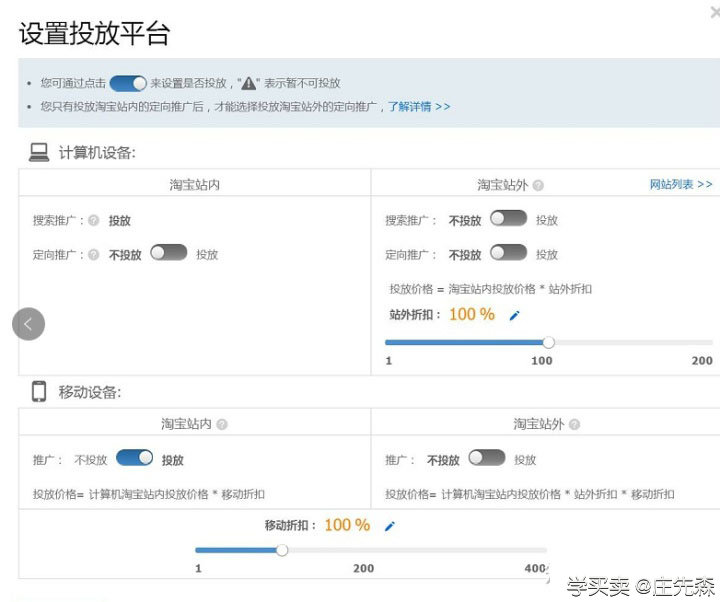Click the laptop icon beside 计算机设备
720x602 pixels.
(39, 152)
